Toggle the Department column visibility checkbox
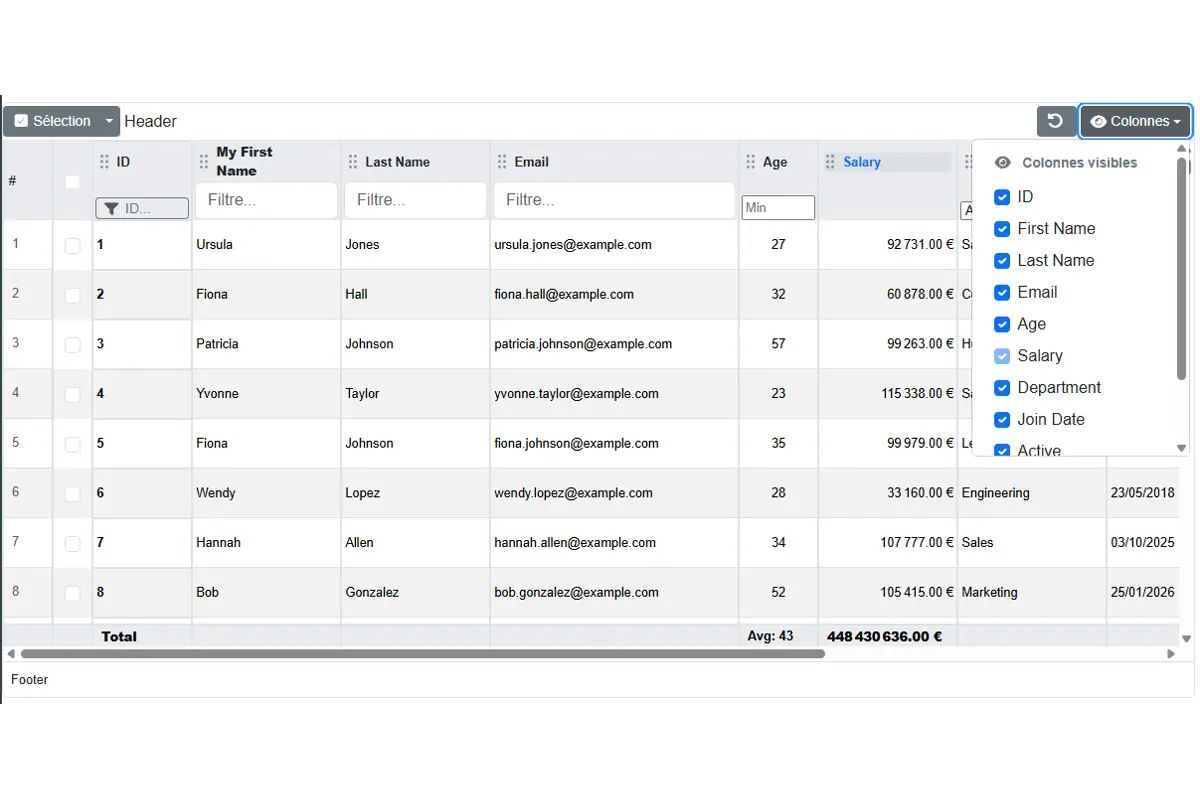 [x=1002, y=388]
